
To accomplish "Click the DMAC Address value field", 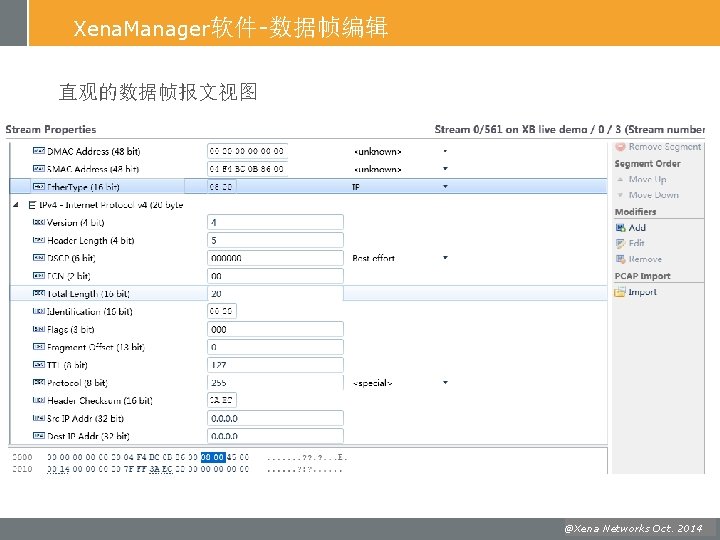I will (247, 151).
